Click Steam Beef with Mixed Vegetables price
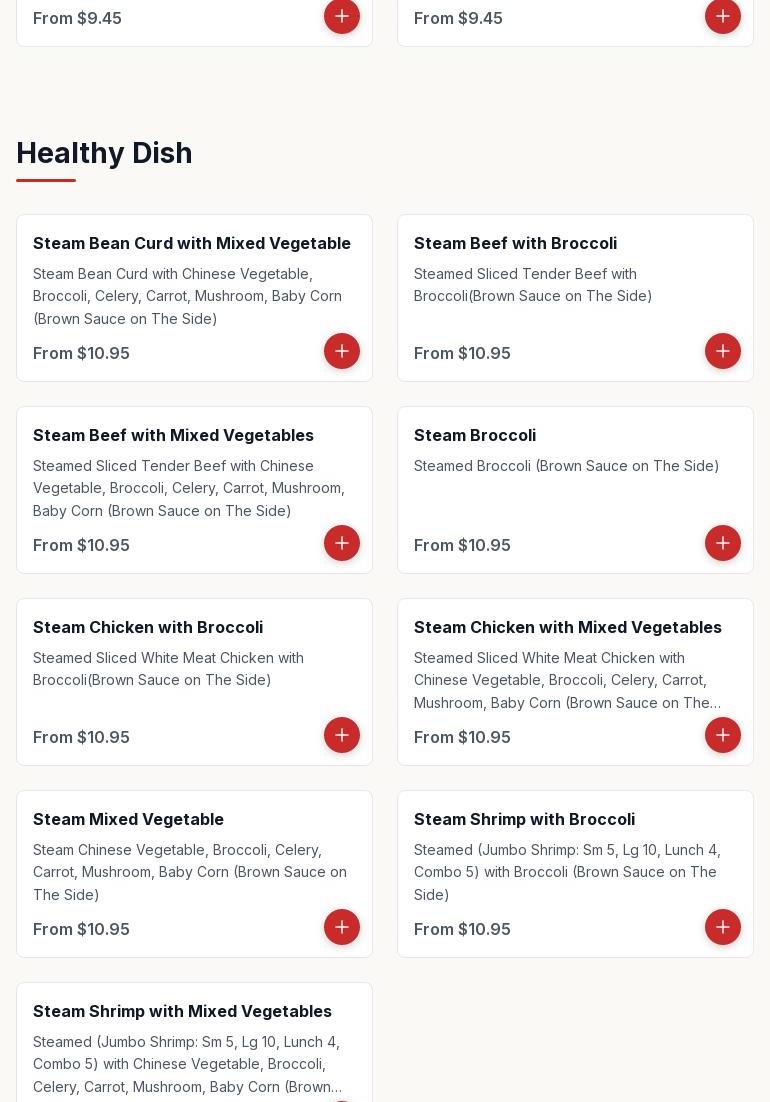The width and height of the screenshot is (770, 1102). pyautogui.click(x=81, y=545)
